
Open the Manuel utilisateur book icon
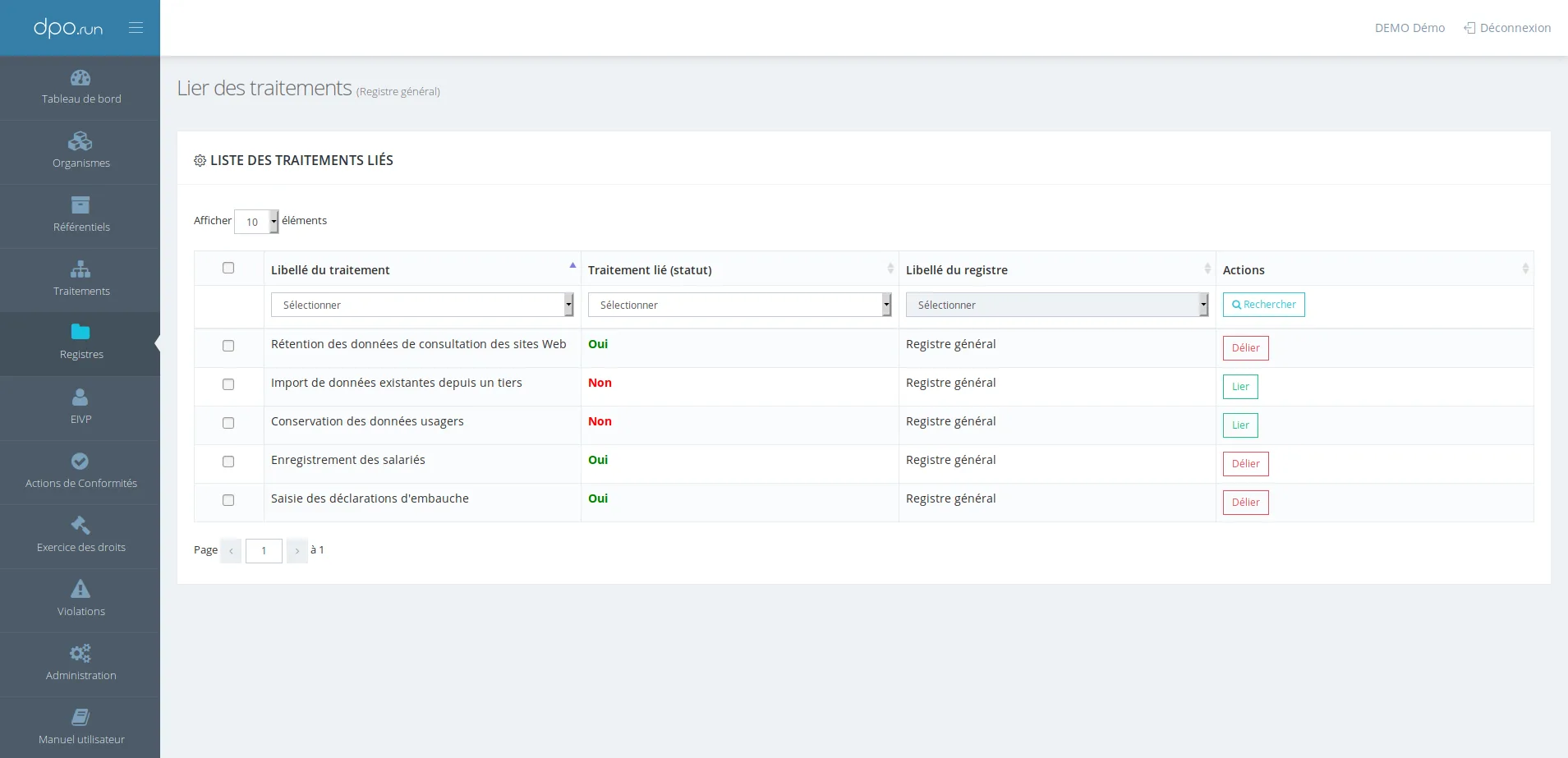click(80, 717)
